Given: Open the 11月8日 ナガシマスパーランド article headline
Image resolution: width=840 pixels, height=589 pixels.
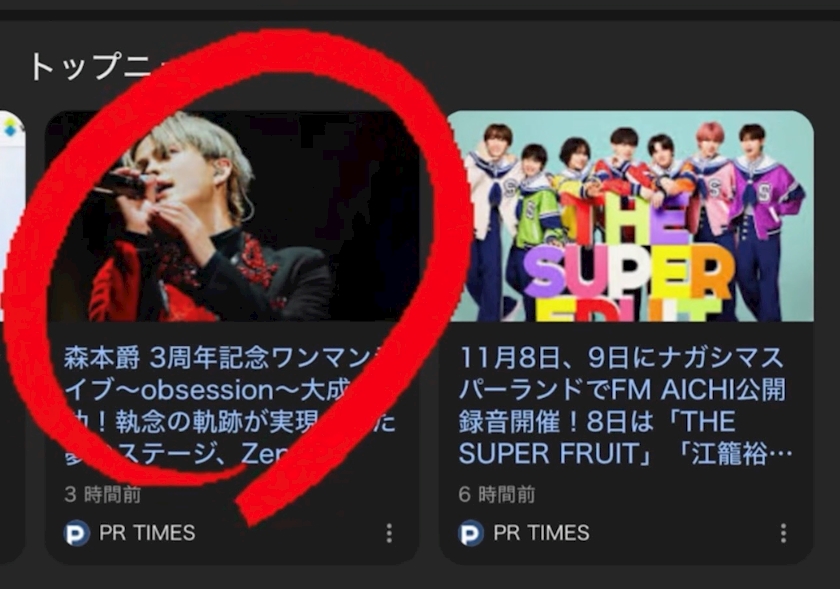Looking at the screenshot, I should 625,406.
